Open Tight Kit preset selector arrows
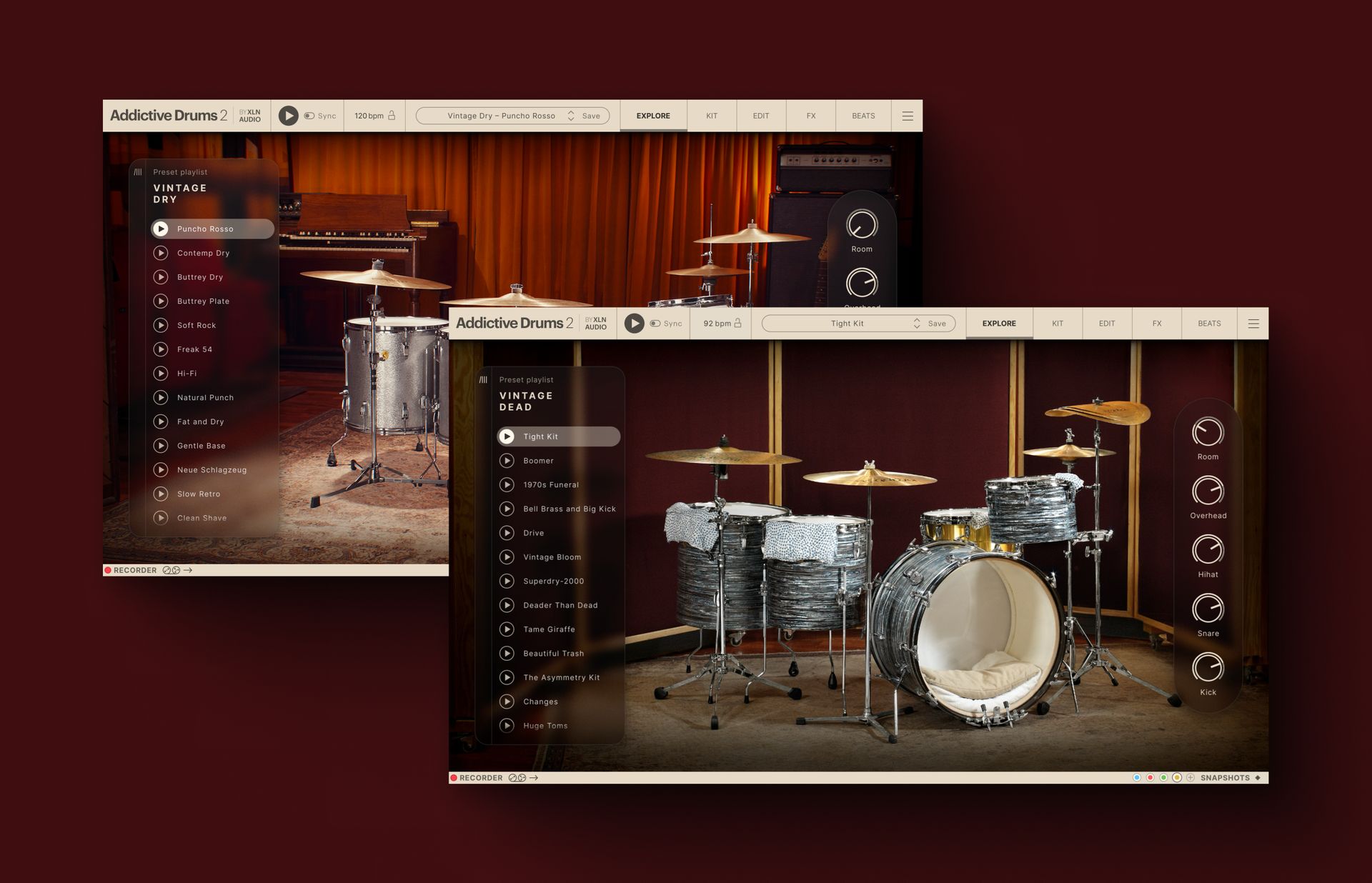The image size is (1372, 883). pos(917,324)
